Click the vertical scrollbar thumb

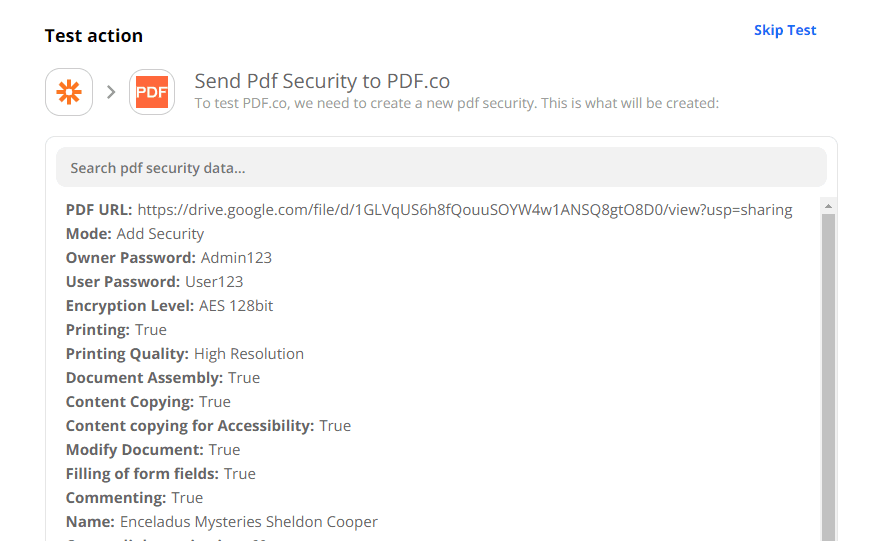click(x=828, y=380)
